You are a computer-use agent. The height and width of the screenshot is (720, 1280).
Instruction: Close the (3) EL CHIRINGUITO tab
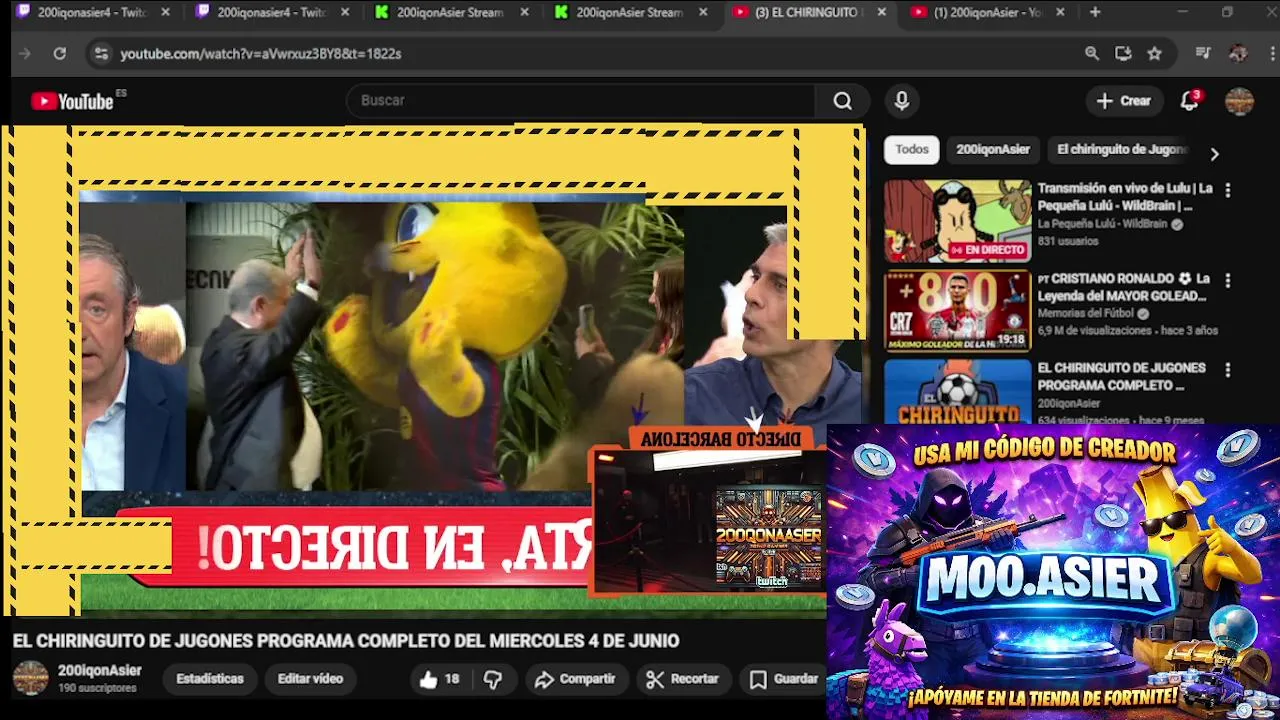pyautogui.click(x=881, y=13)
